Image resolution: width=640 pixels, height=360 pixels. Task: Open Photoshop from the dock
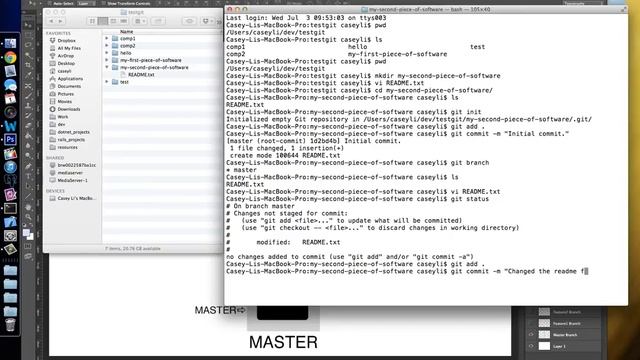coord(10,140)
